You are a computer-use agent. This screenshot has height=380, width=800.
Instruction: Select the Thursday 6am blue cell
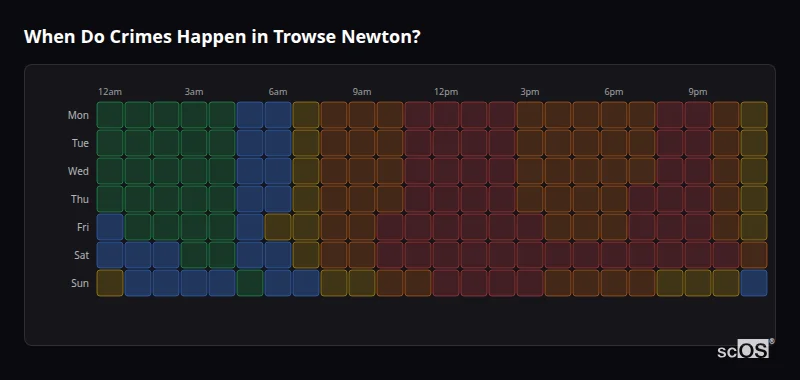click(x=278, y=199)
